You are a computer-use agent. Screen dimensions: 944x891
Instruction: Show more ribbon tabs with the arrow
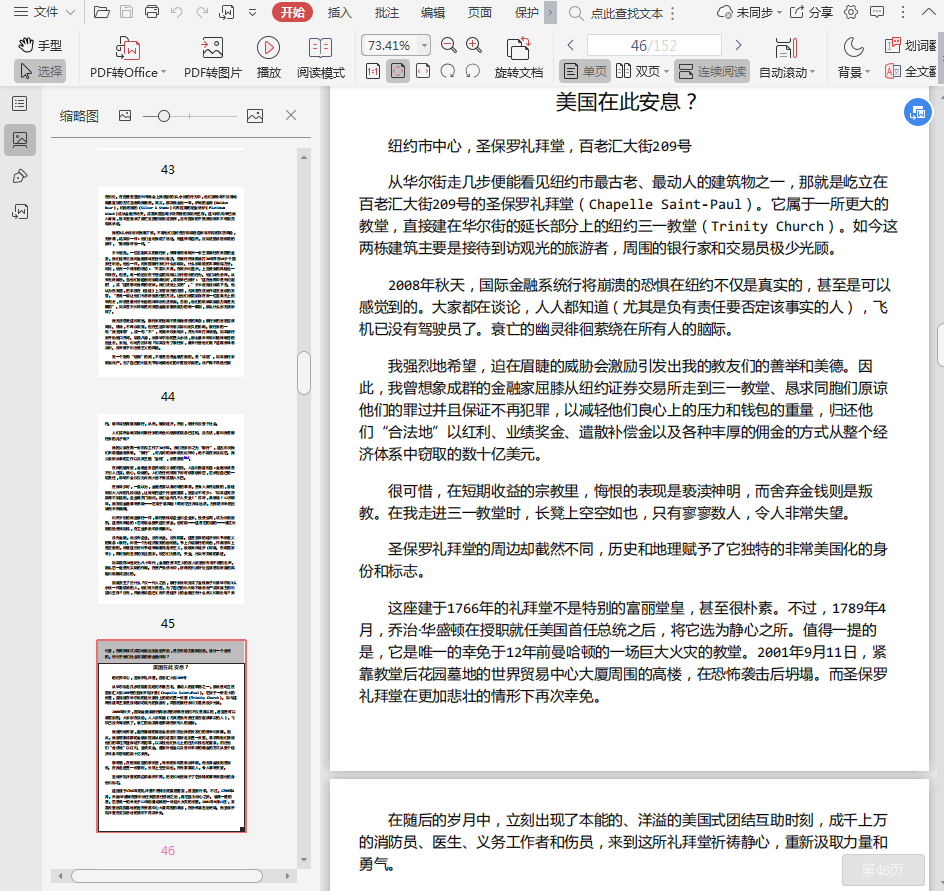pos(550,13)
